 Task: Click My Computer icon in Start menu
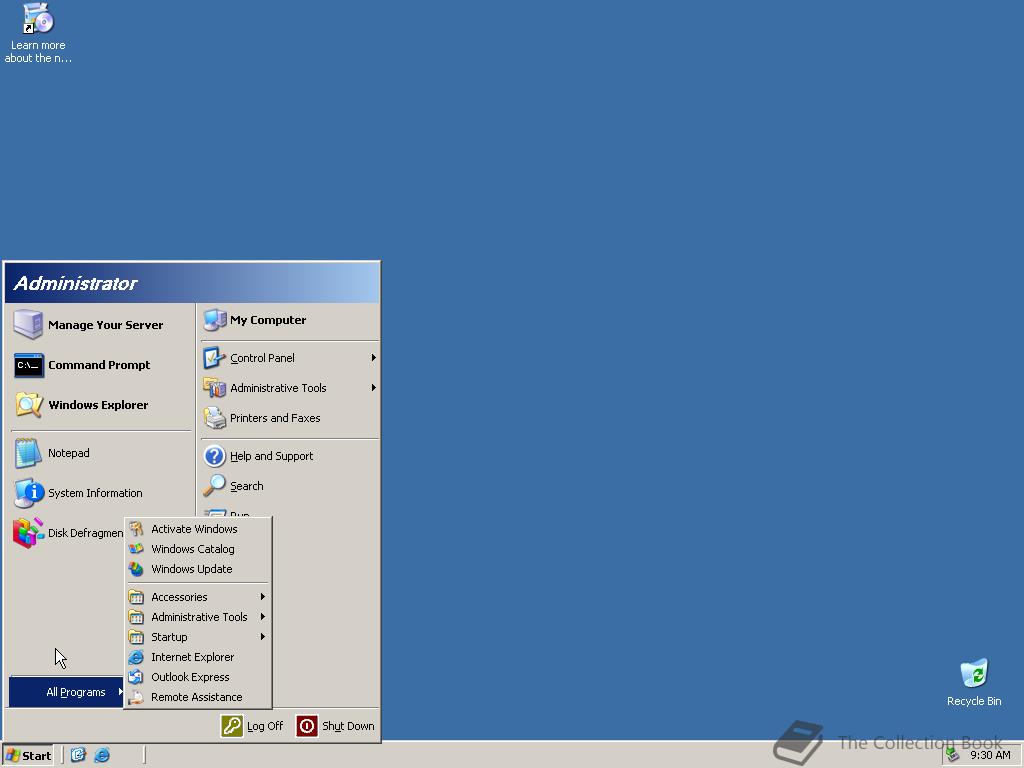[x=214, y=320]
